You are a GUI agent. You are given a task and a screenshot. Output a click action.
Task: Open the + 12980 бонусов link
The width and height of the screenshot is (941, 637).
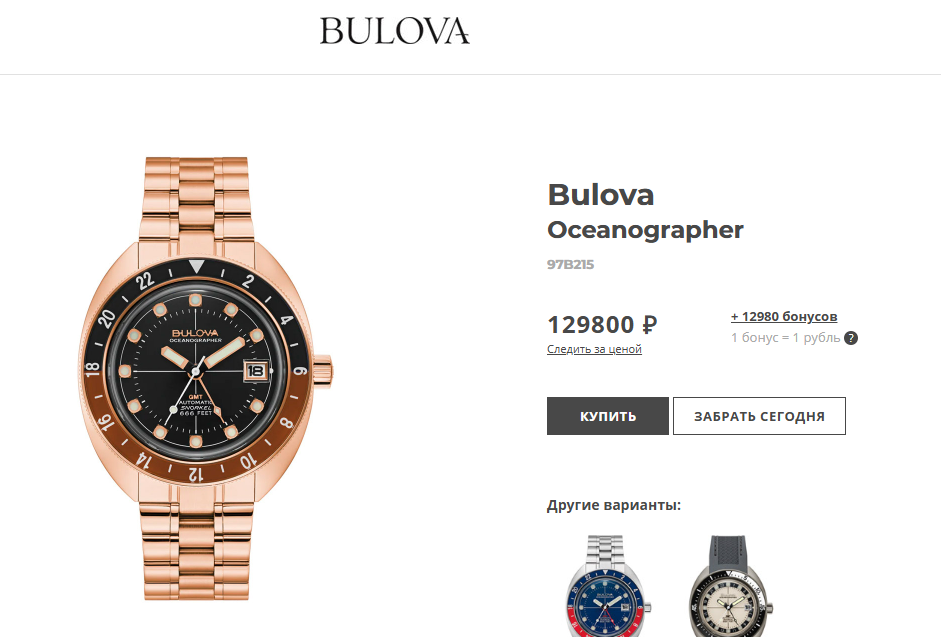pyautogui.click(x=784, y=316)
